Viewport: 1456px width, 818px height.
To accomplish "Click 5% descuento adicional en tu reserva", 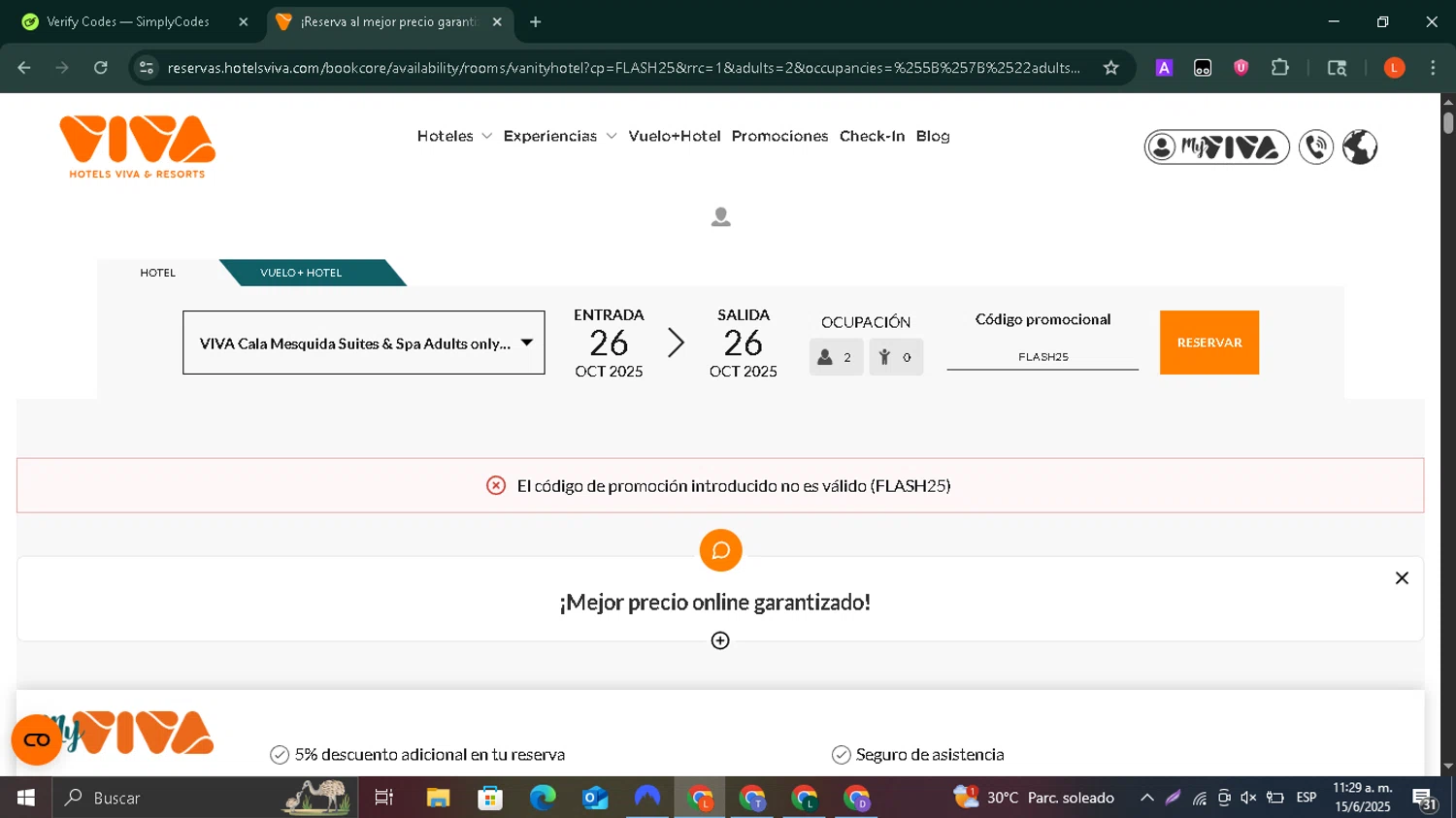I will point(430,755).
